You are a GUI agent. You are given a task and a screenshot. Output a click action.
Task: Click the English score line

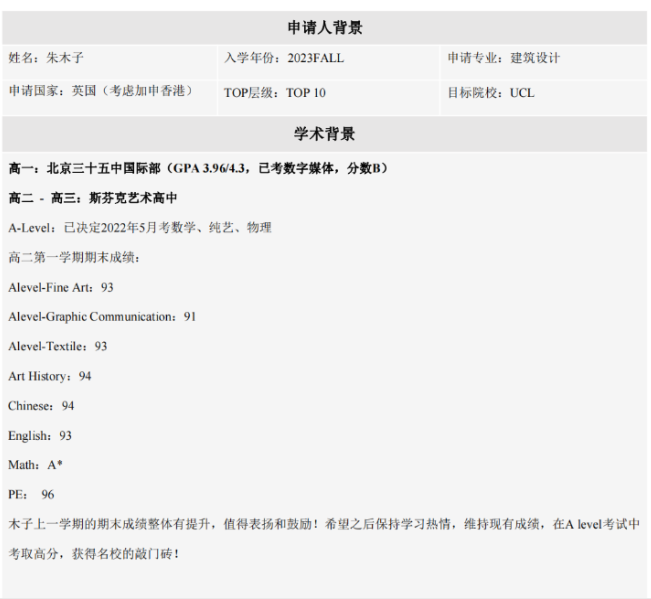click(40, 436)
